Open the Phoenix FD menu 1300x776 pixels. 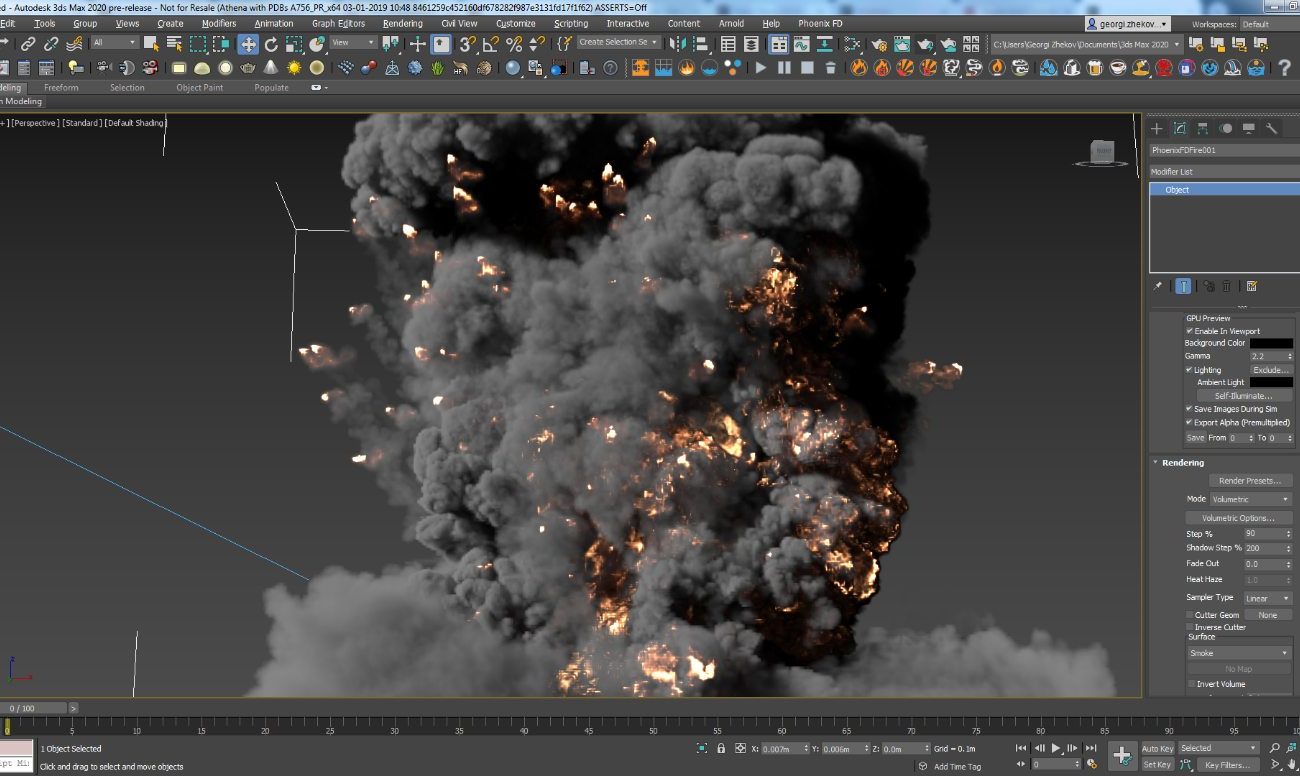[x=819, y=23]
